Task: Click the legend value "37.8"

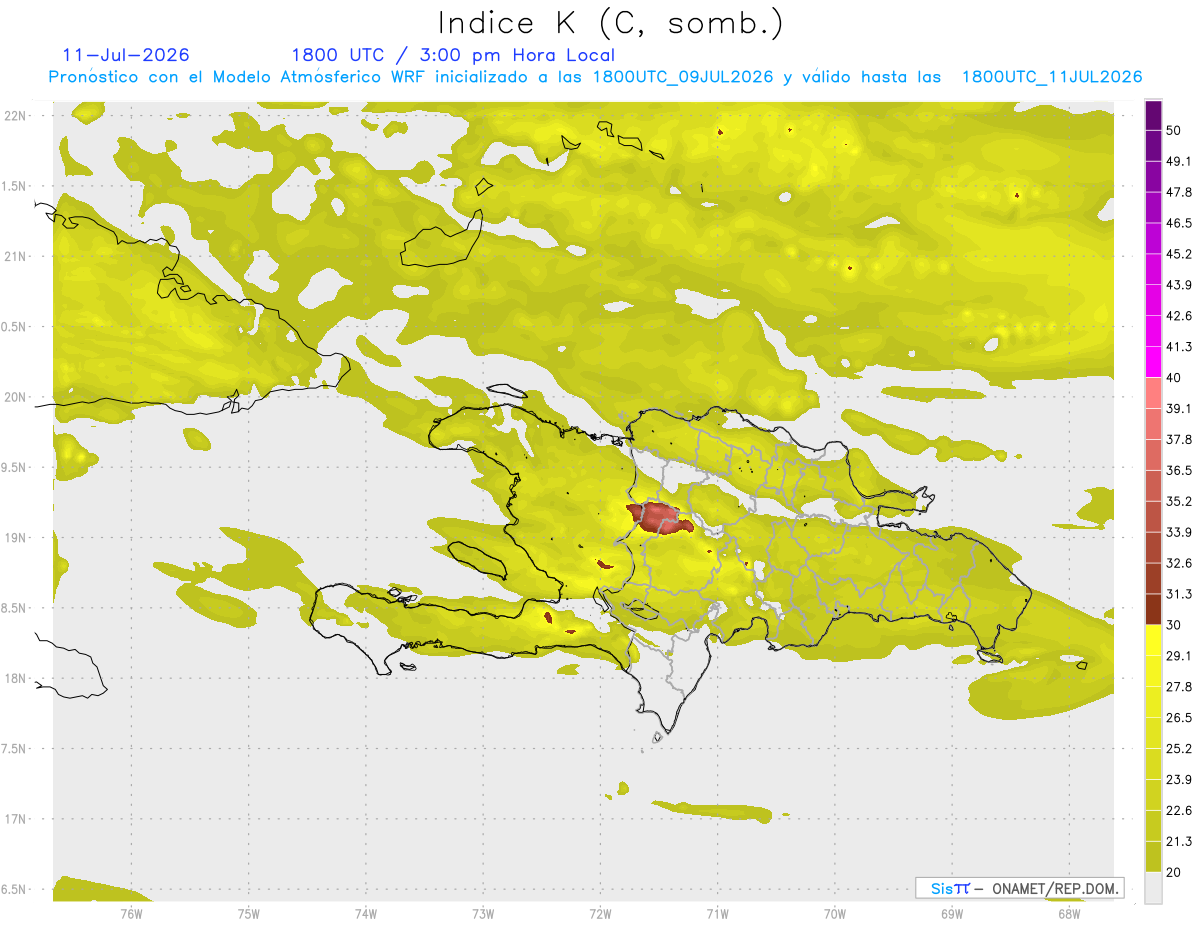Action: tap(1180, 439)
